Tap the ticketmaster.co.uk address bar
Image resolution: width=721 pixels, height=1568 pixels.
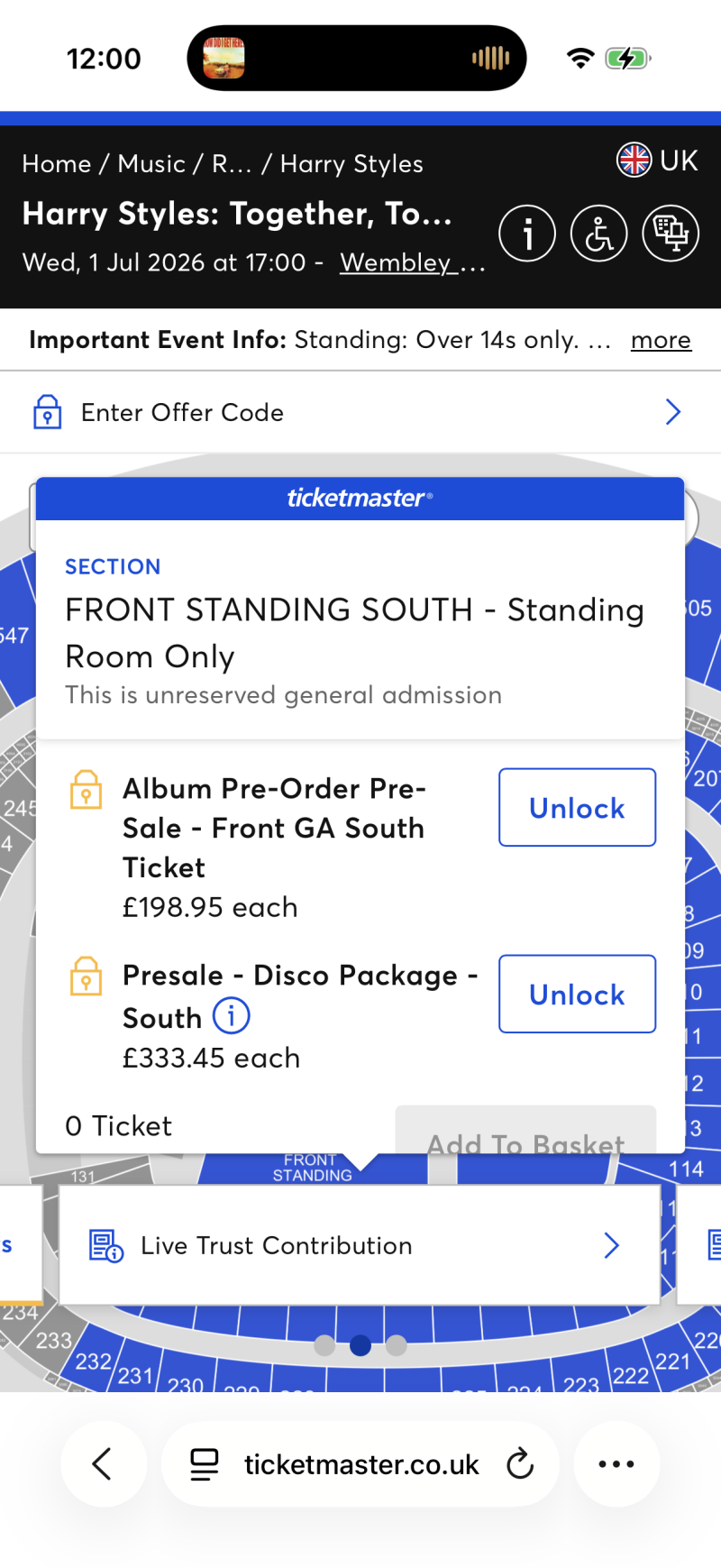click(x=360, y=1464)
